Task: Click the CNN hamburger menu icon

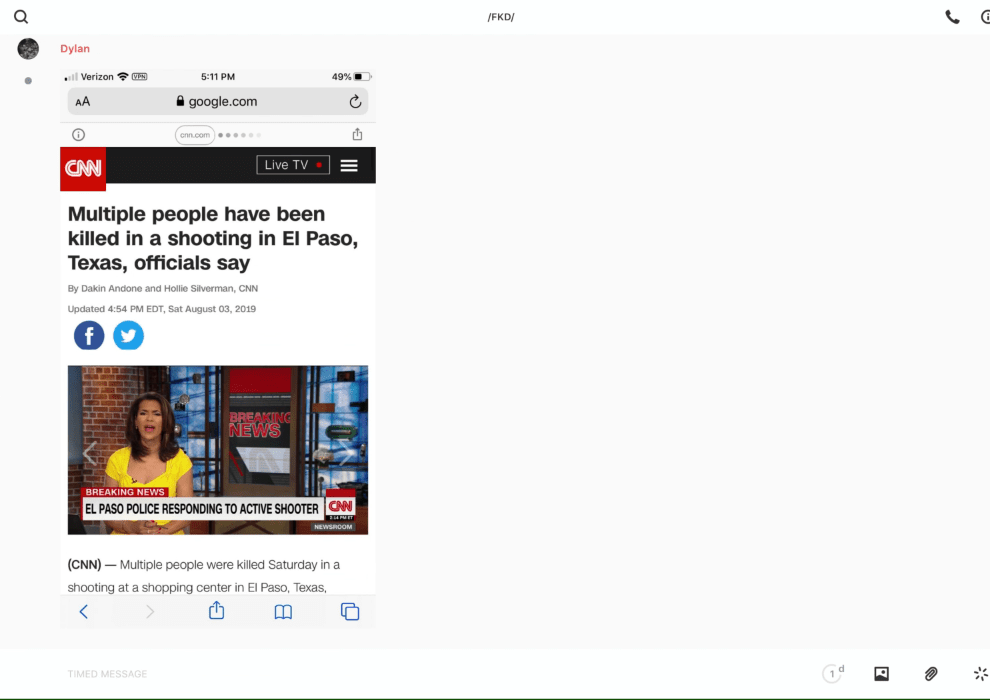Action: (349, 166)
